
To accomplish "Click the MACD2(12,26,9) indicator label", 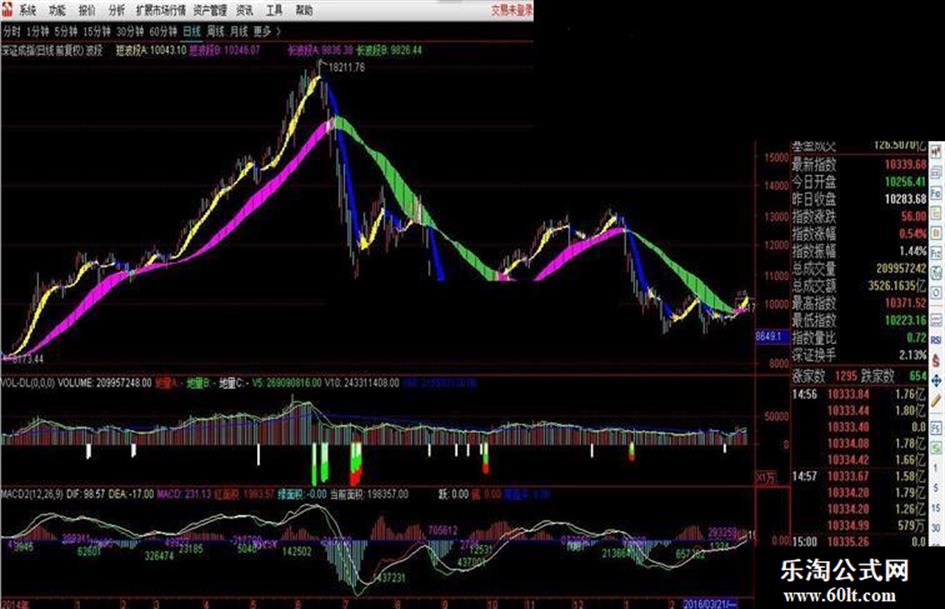I will [32, 494].
